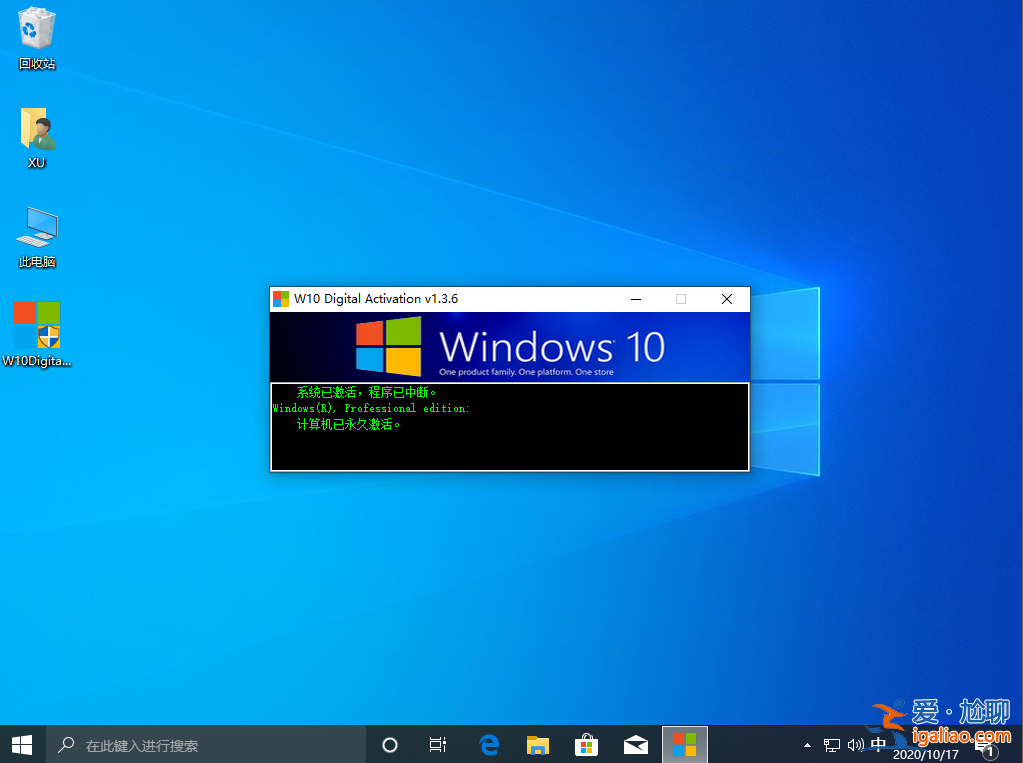Mute sound via the speaker tray icon

tap(855, 745)
